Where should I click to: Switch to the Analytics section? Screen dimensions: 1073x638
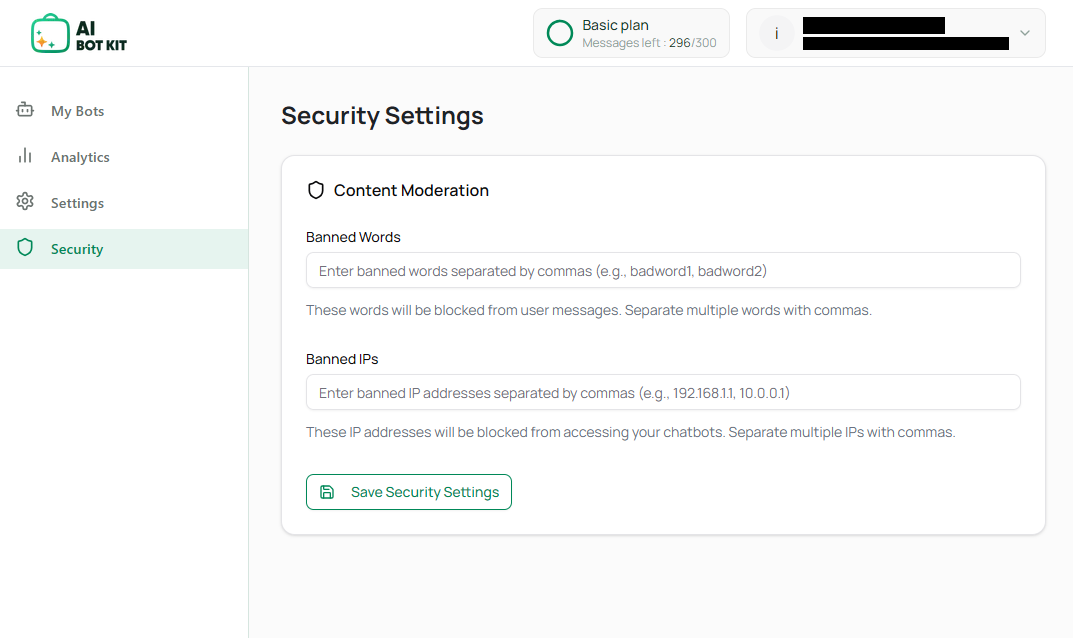click(x=81, y=156)
